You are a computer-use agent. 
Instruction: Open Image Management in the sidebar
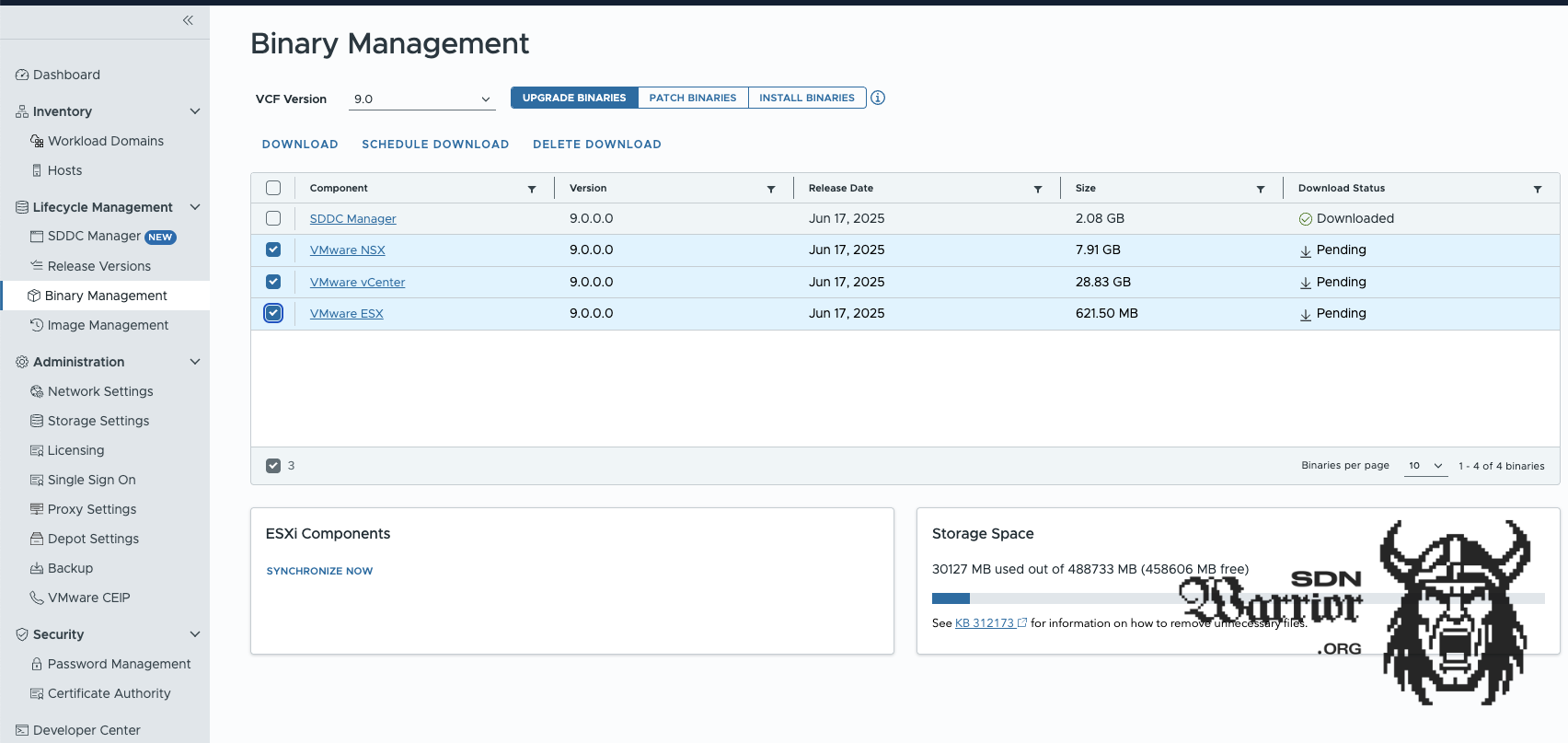(x=108, y=325)
